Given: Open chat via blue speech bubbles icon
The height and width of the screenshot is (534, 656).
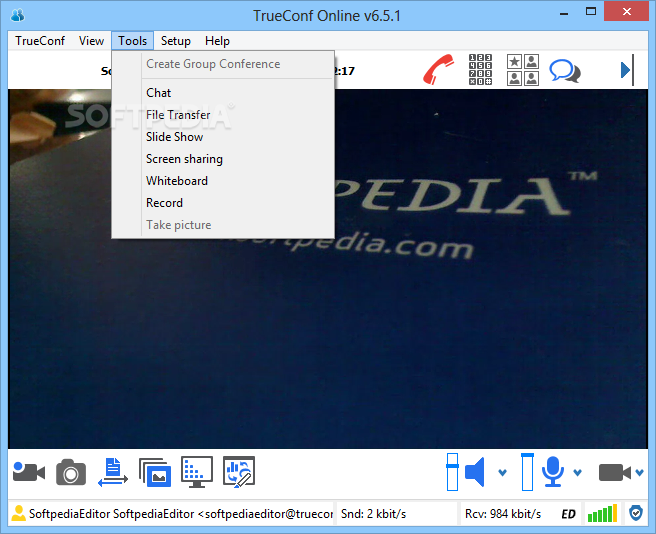Looking at the screenshot, I should click(564, 71).
